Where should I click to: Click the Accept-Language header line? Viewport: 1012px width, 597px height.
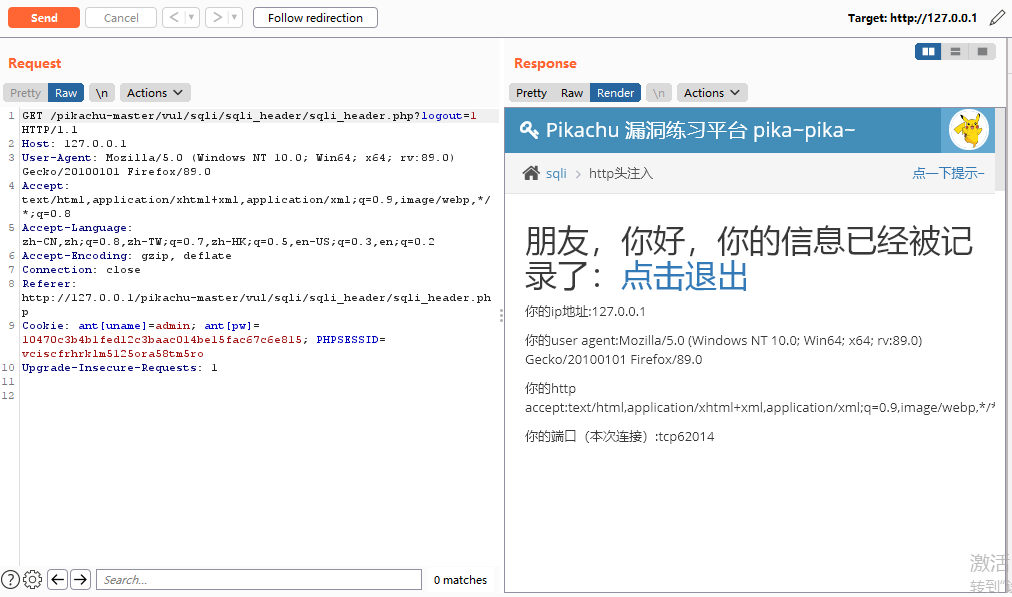[x=228, y=235]
